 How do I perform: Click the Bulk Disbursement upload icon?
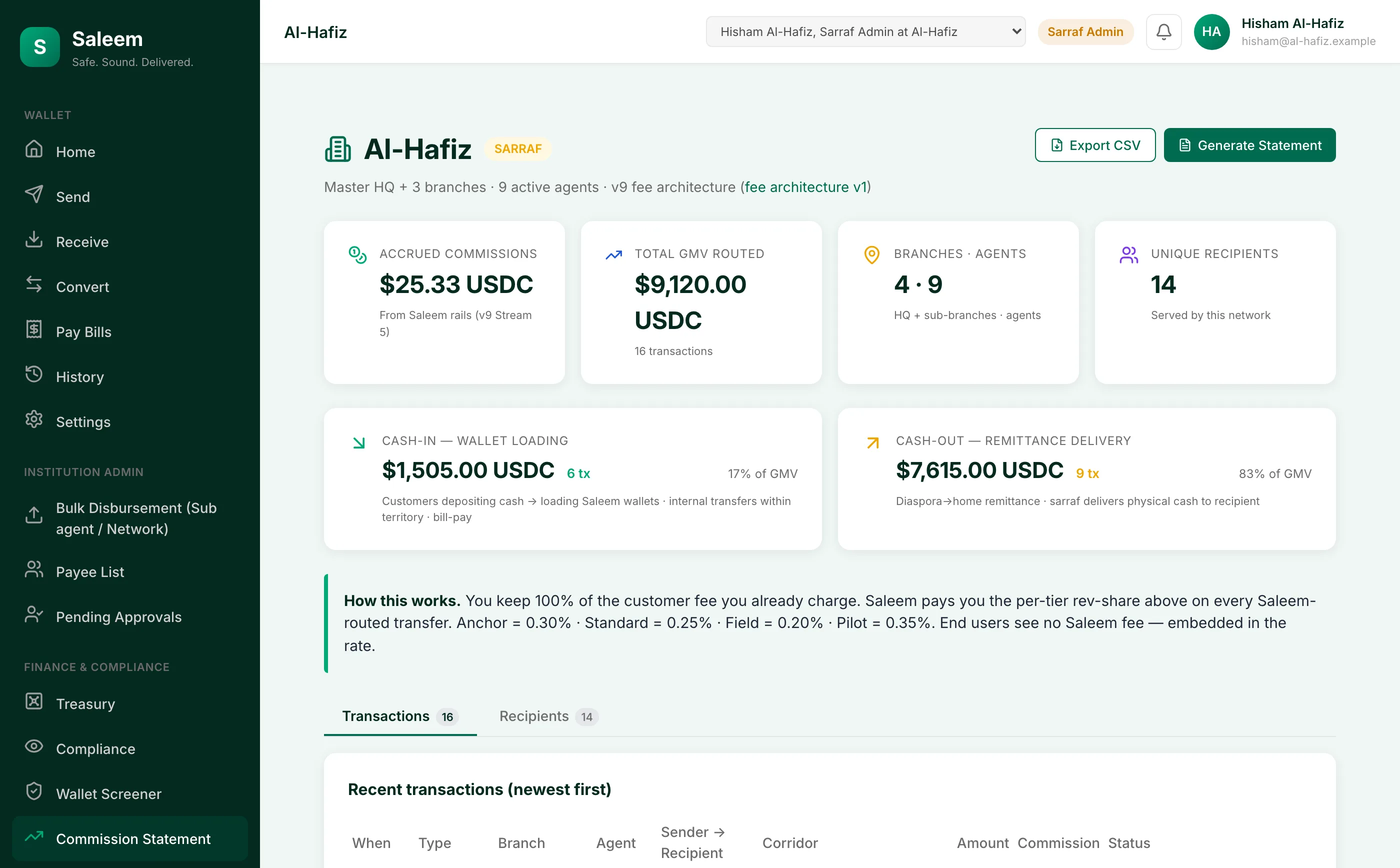tap(34, 515)
